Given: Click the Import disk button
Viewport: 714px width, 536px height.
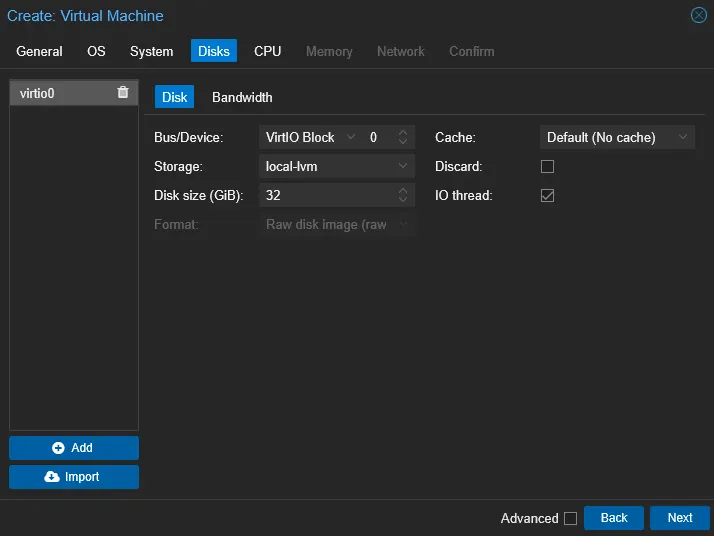Looking at the screenshot, I should 74,477.
